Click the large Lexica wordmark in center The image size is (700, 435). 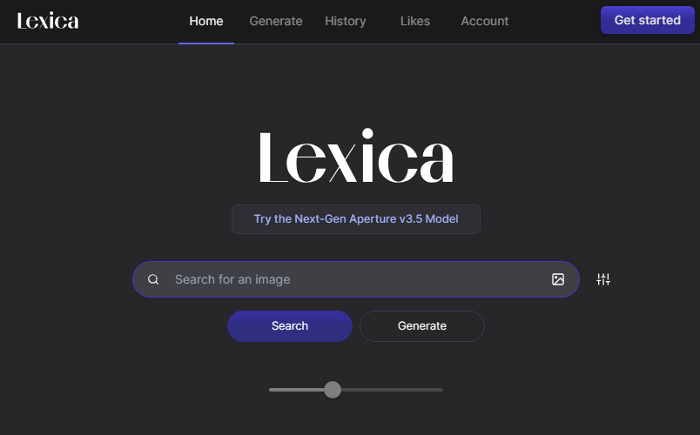point(356,156)
